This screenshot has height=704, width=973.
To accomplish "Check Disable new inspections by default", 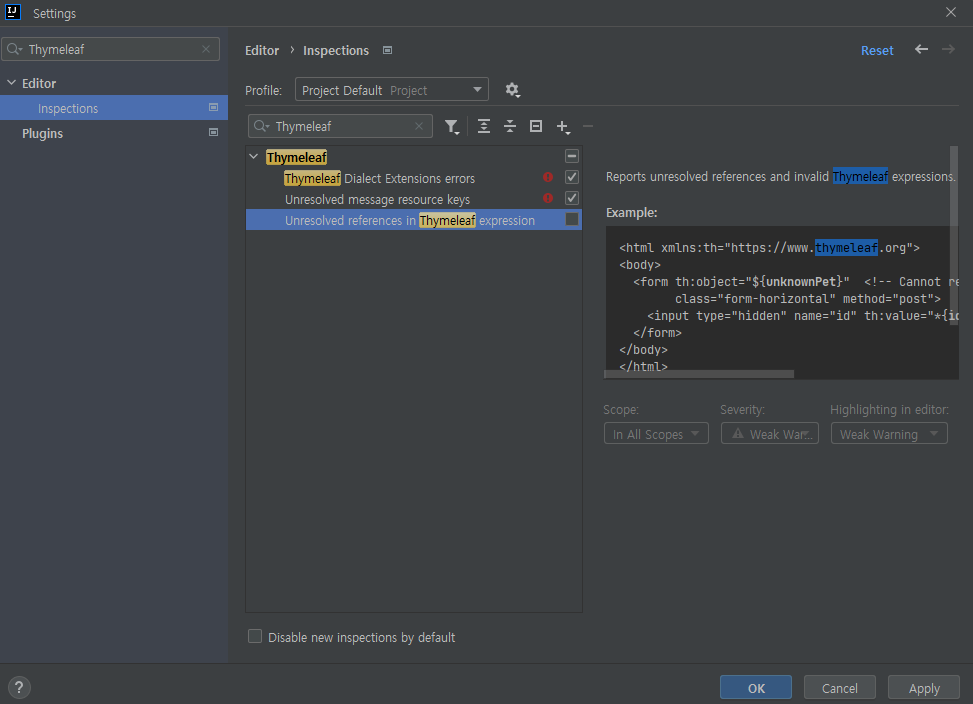I will [x=255, y=636].
